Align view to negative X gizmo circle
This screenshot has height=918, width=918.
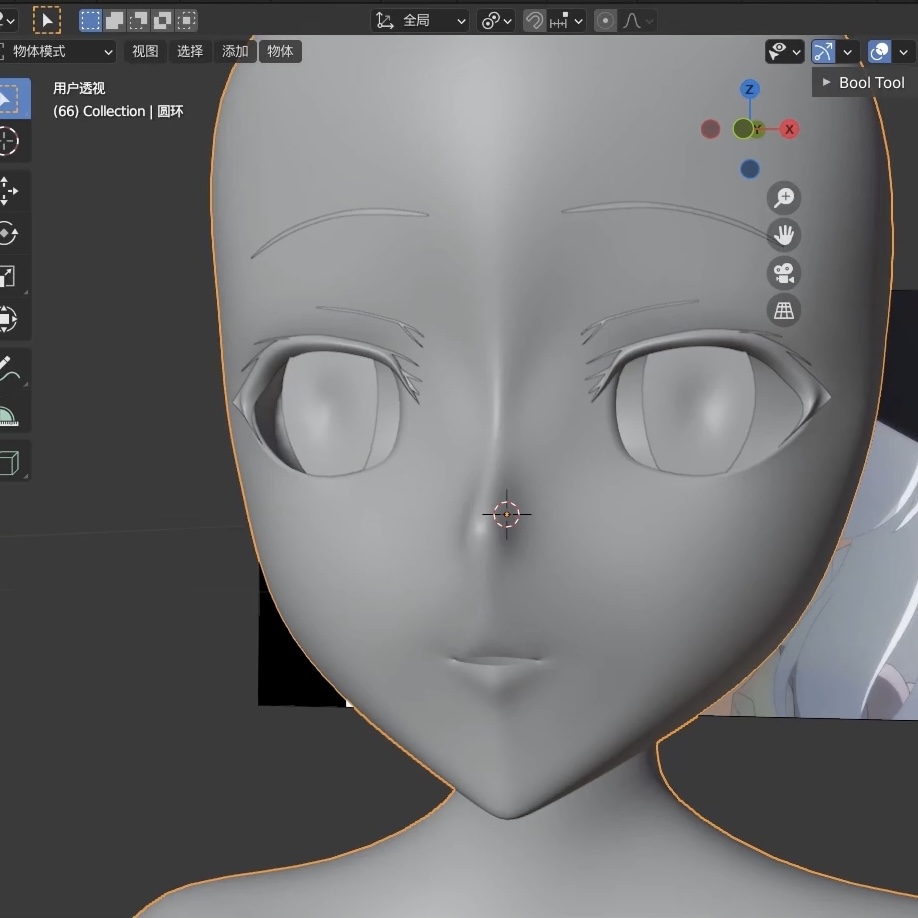click(710, 129)
